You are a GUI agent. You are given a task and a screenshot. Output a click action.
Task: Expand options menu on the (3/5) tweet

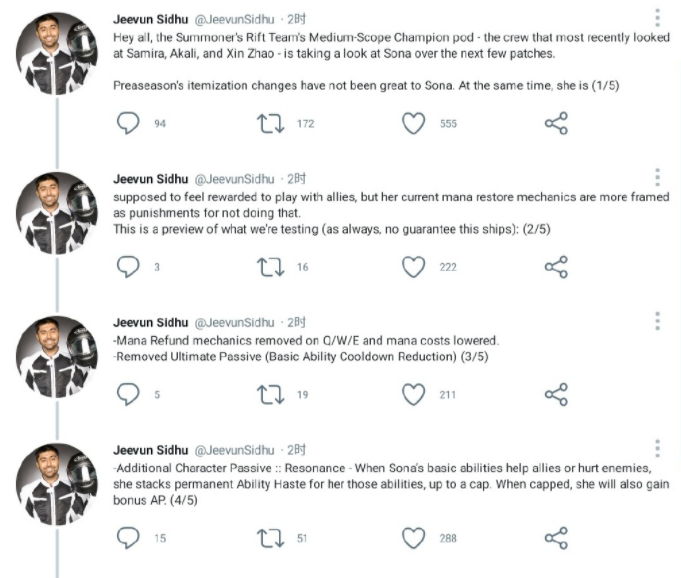[x=657, y=321]
